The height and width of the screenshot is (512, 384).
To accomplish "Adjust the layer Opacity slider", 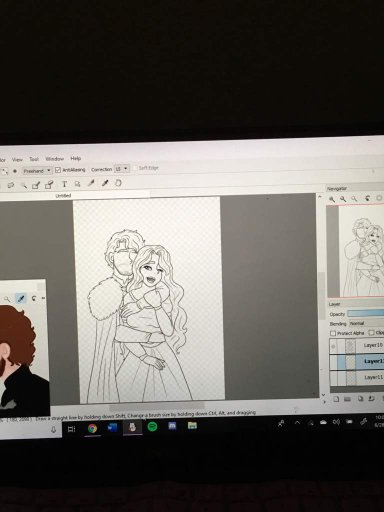I will [x=365, y=313].
